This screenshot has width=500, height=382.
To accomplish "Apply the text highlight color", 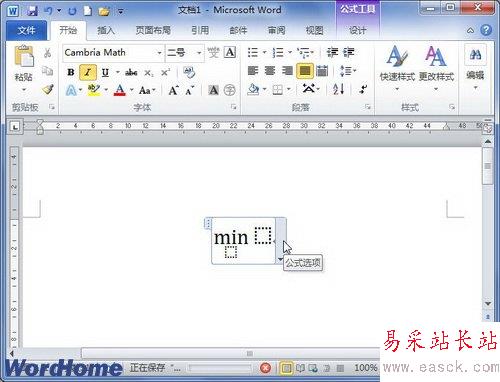I will (94, 90).
